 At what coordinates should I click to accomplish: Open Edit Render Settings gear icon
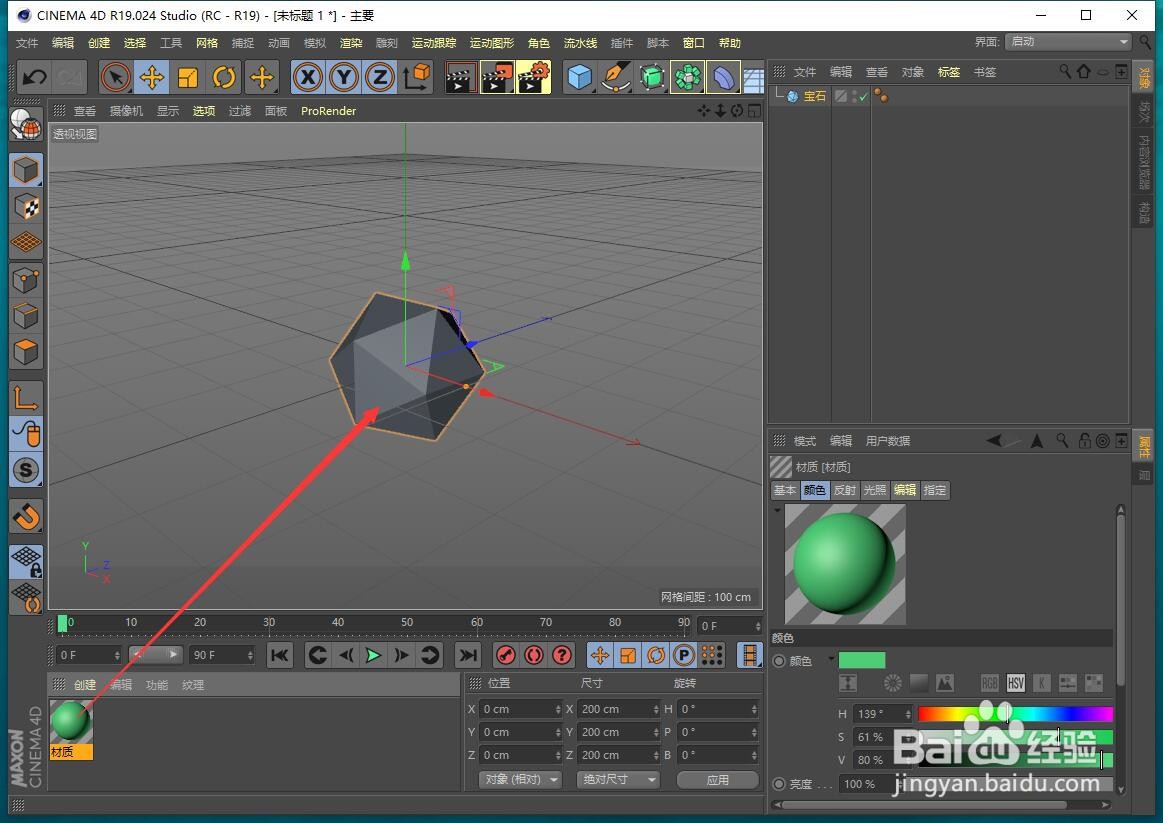click(533, 77)
